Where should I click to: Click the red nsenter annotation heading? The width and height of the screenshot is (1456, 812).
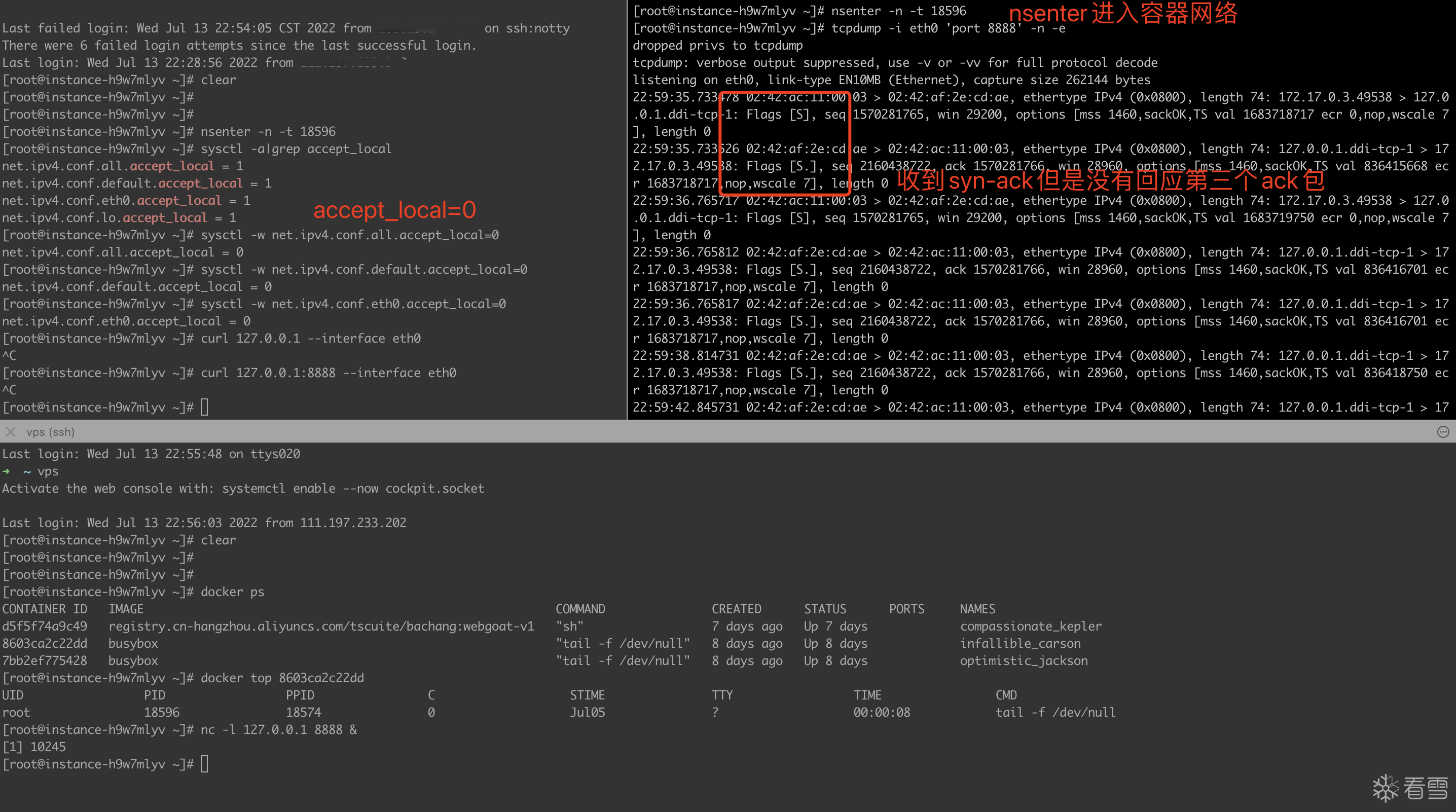tap(1122, 13)
